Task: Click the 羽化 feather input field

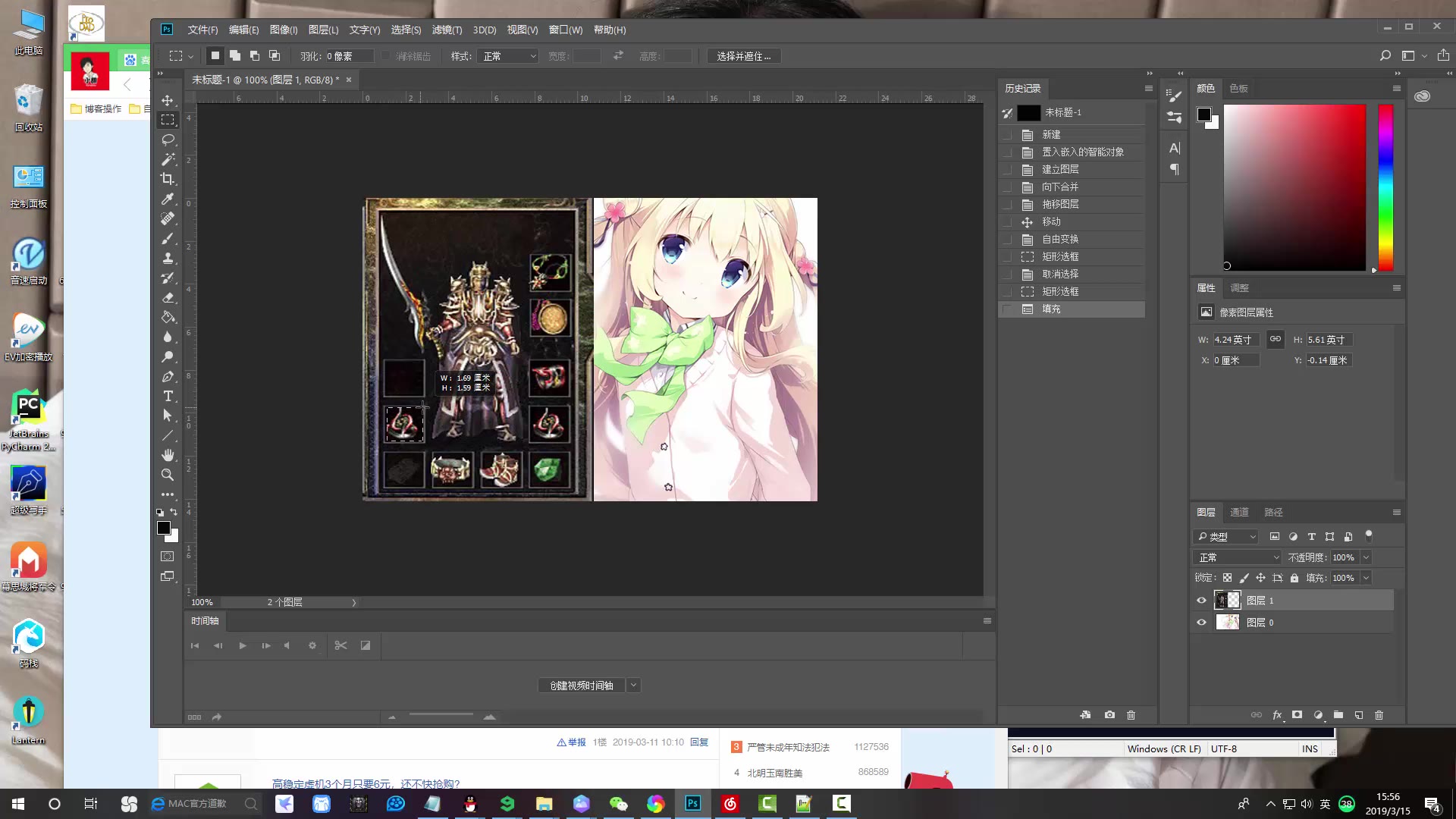Action: 349,56
